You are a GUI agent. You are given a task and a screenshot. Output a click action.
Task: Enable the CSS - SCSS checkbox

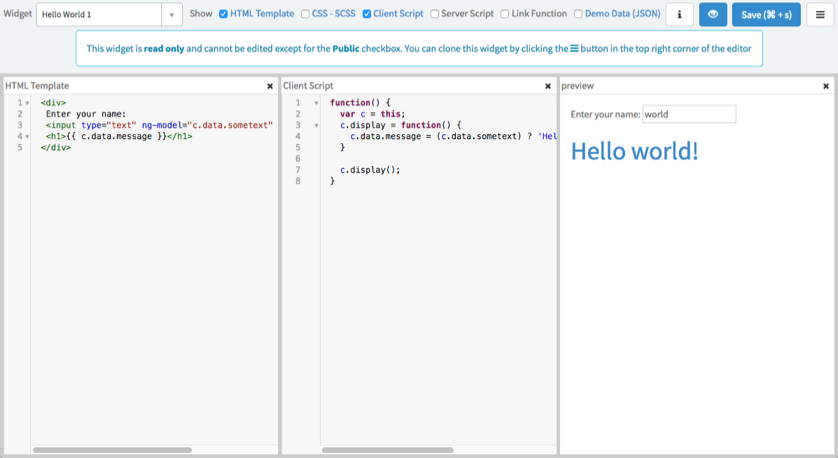305,14
